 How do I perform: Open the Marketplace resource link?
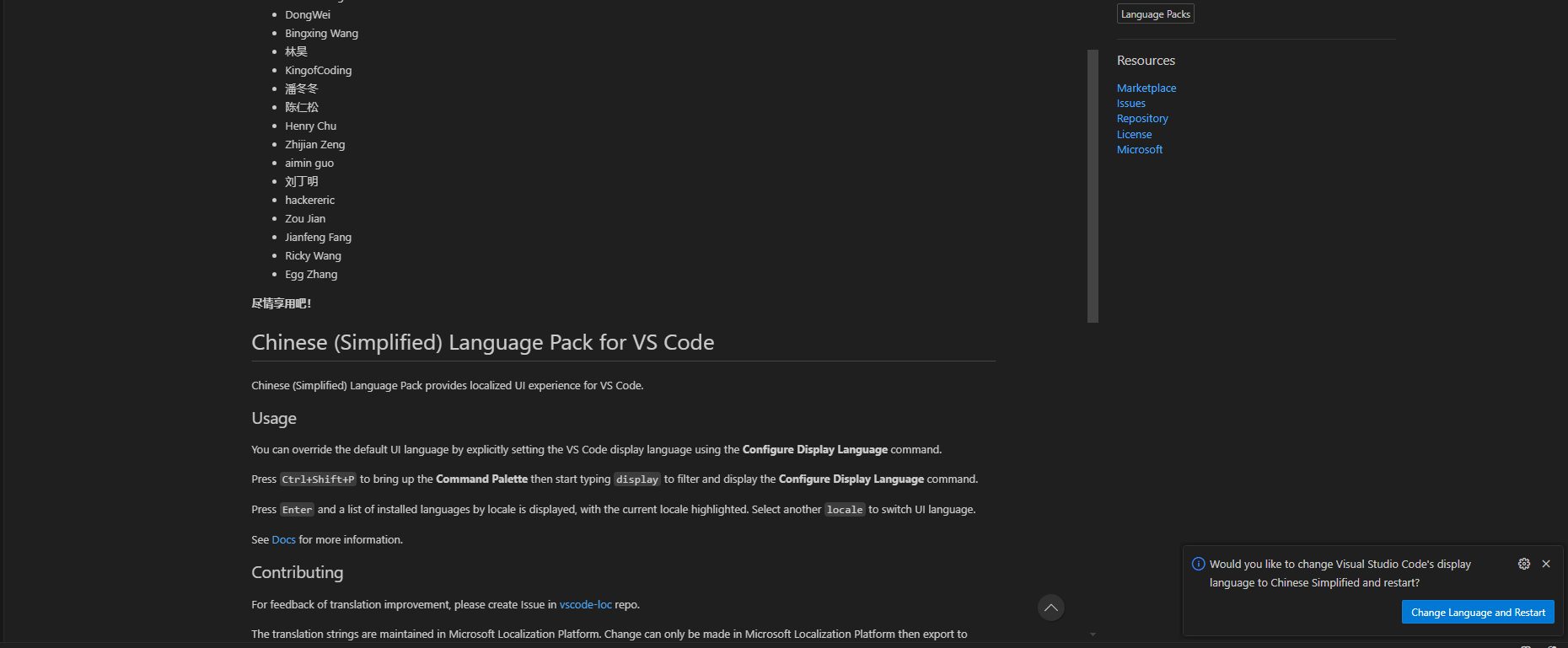pyautogui.click(x=1146, y=88)
